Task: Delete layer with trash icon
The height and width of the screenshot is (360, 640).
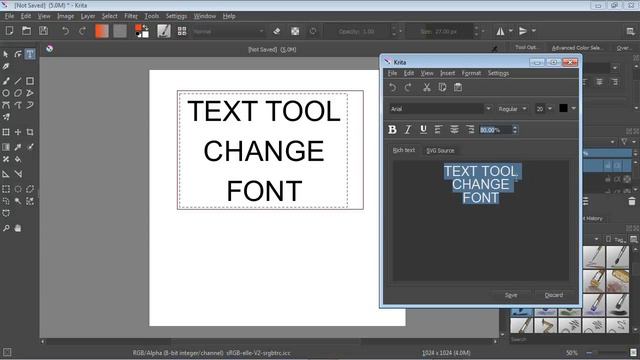Action: click(632, 201)
